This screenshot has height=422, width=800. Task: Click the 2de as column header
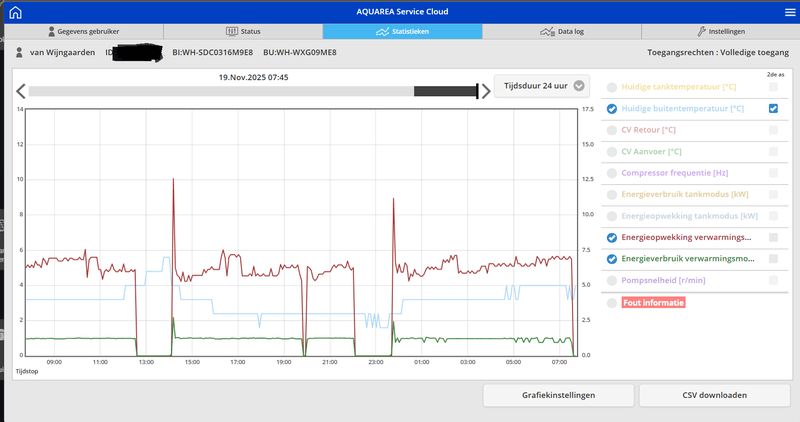(775, 75)
